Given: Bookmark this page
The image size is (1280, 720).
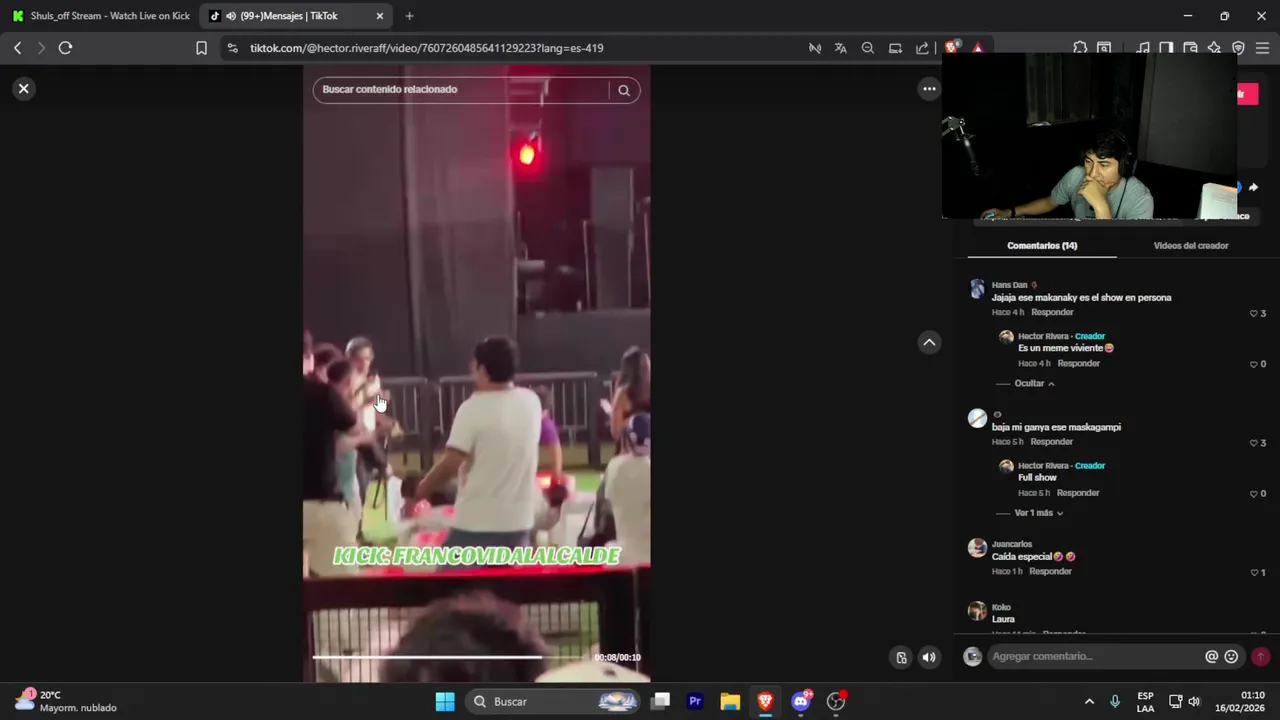Looking at the screenshot, I should pyautogui.click(x=201, y=48).
